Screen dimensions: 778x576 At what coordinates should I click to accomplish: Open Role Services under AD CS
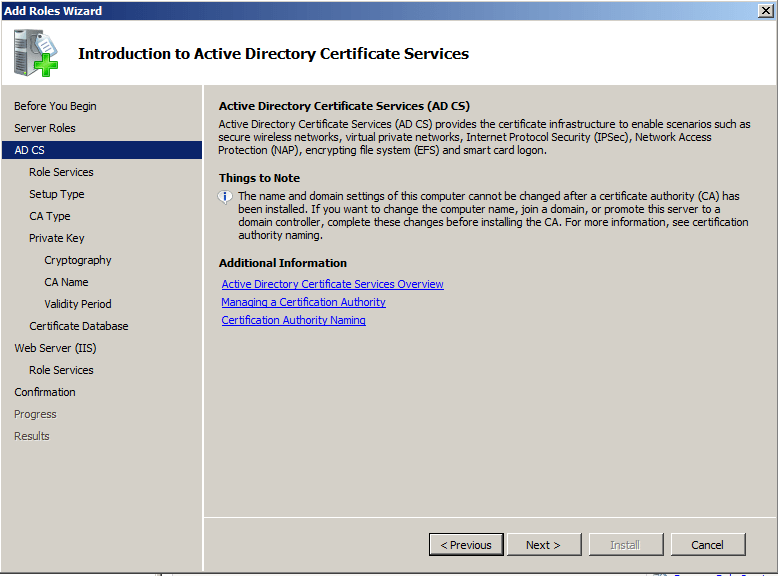click(x=61, y=172)
